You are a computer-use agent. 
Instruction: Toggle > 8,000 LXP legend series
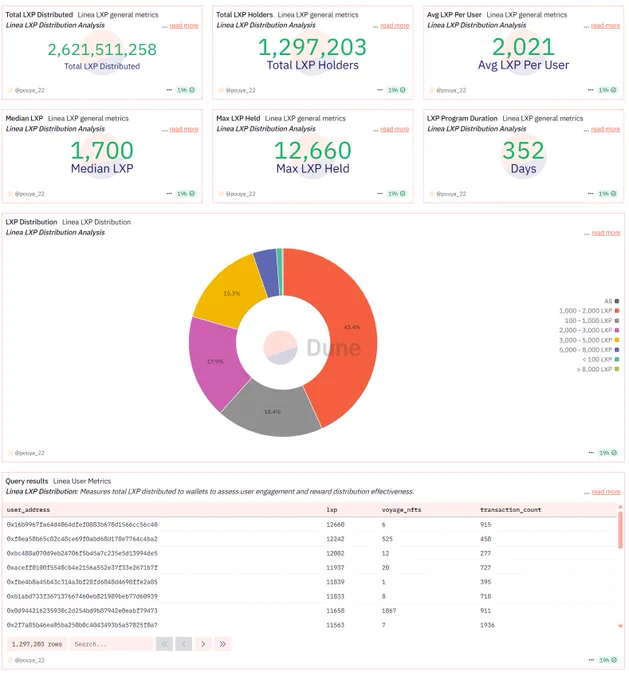[x=597, y=369]
